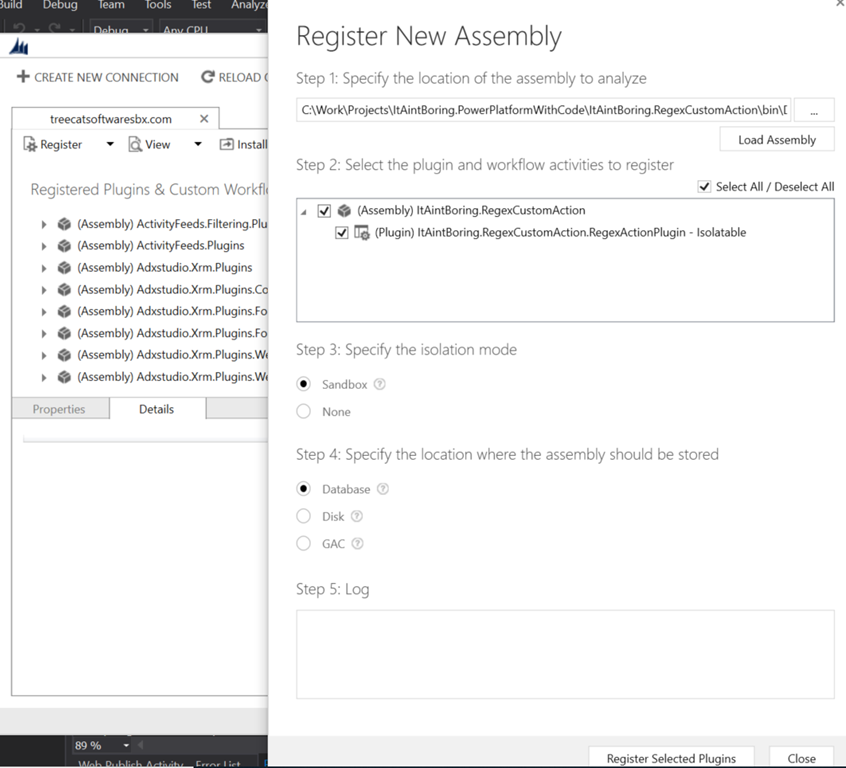Click the assembly icon beside Adxstudio.Xrm.Plugins
The height and width of the screenshot is (768, 846).
click(x=64, y=268)
